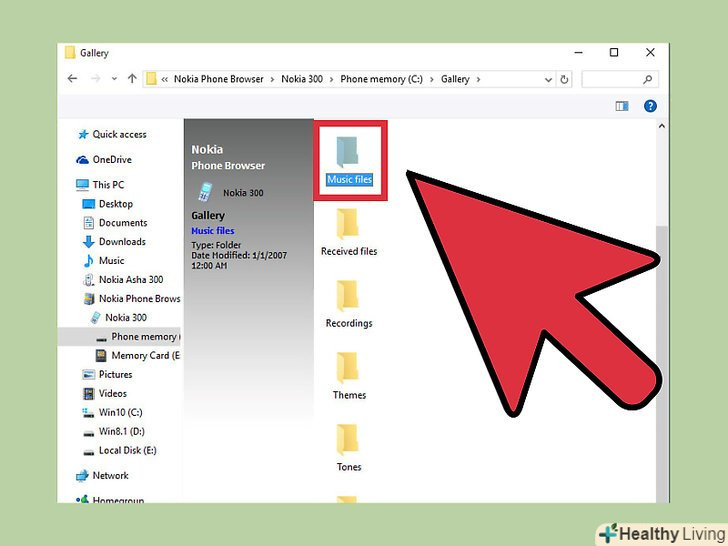
Task: Open the recent locations dropdown chevron
Action: [x=114, y=79]
